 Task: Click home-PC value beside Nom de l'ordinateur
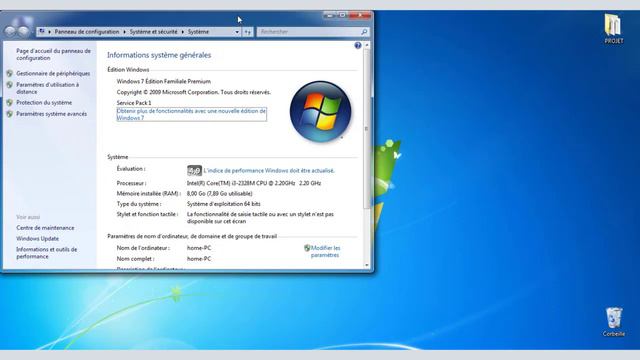[x=199, y=248]
